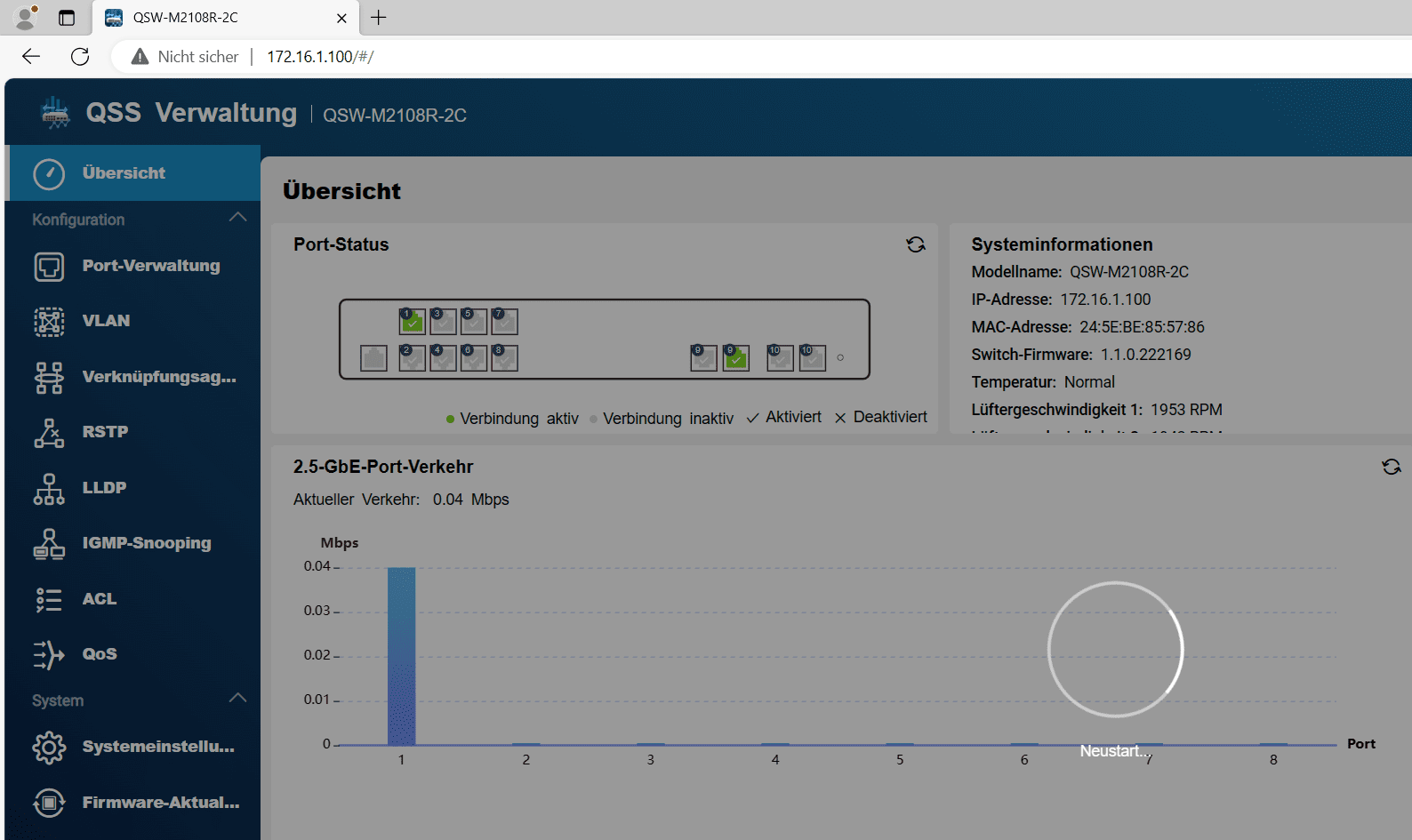
Task: Open a new browser tab
Action: click(x=379, y=18)
